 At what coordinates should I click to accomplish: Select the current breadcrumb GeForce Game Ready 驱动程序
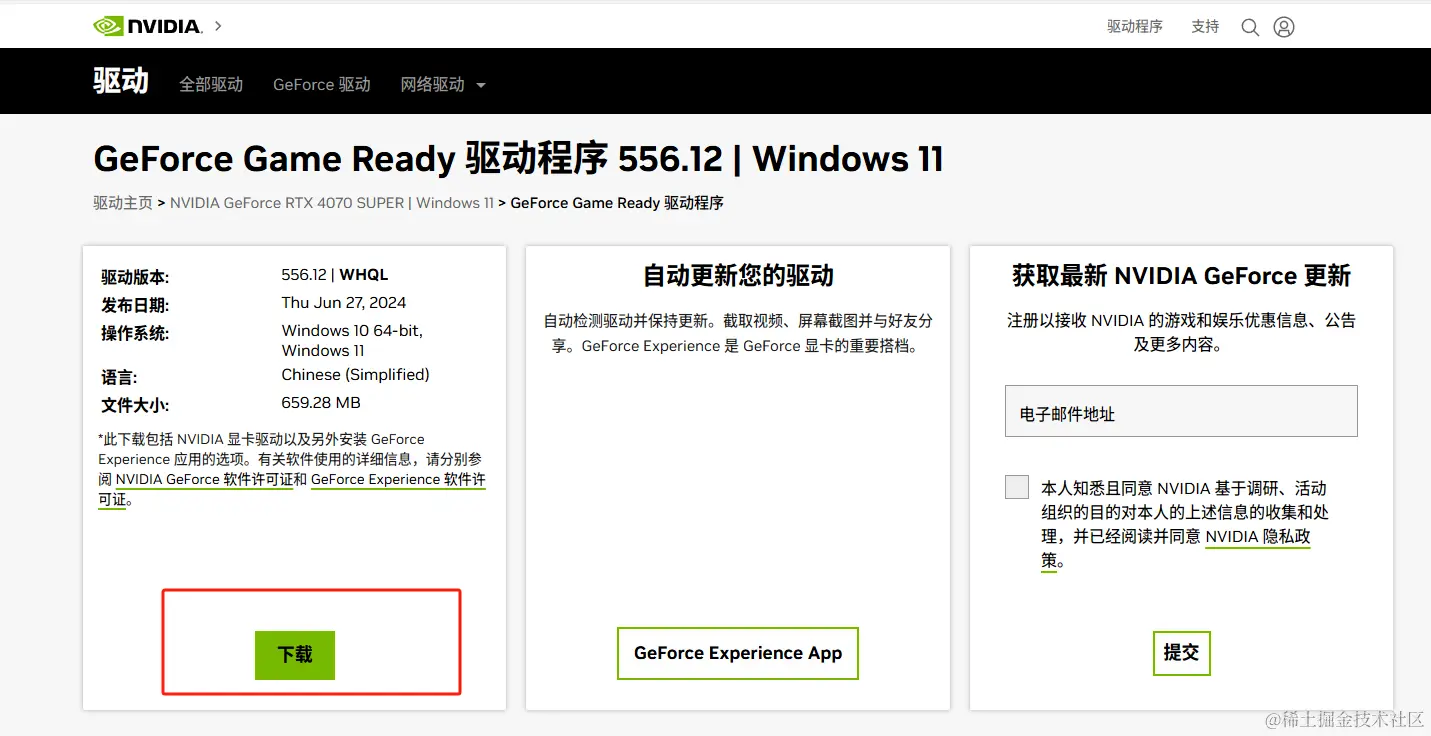point(617,203)
